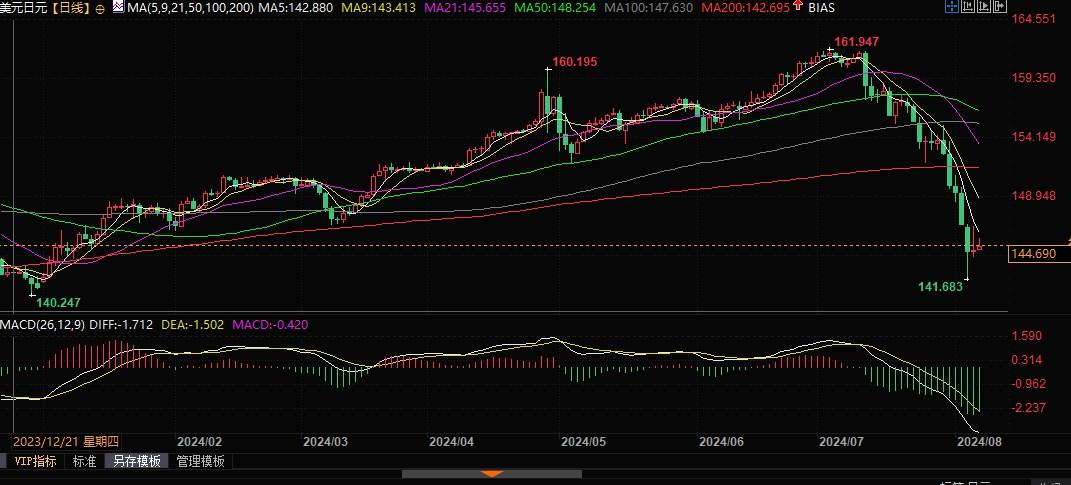1071x485 pixels.
Task: Open MA(5,9,21,50,100,200) indicator settings
Action: pos(183,8)
